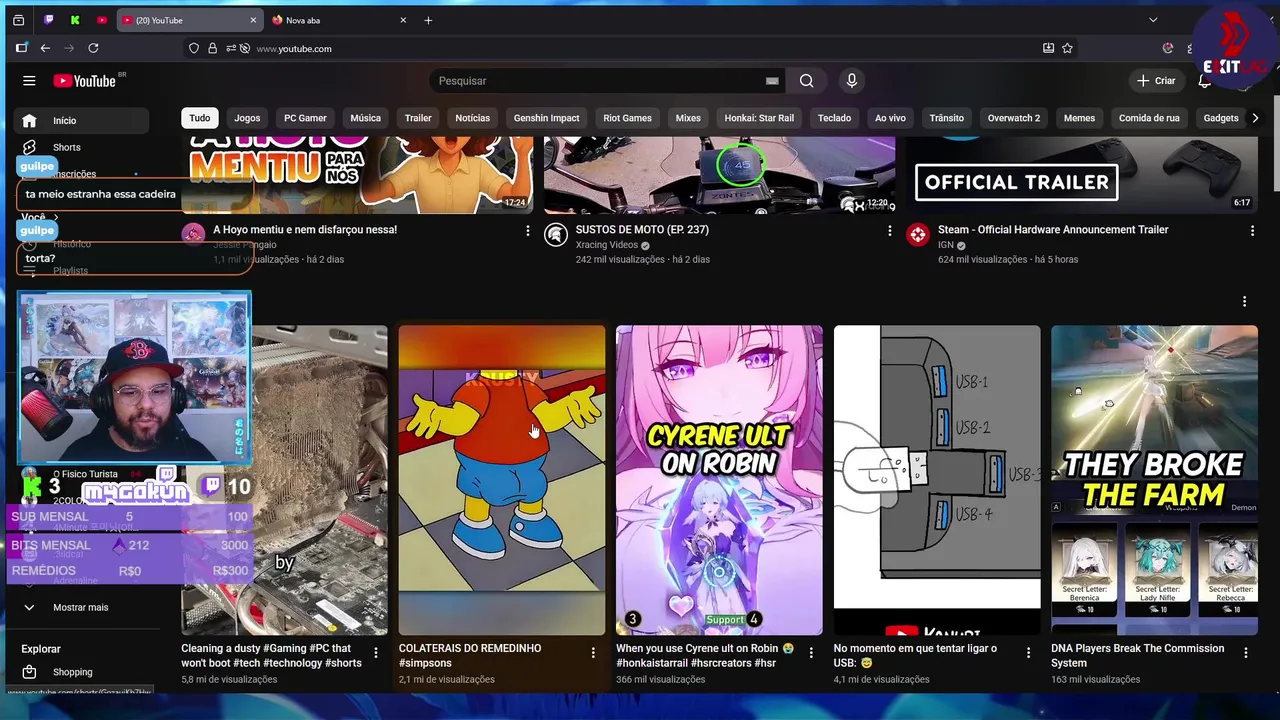Click the browser reload button

pos(93,48)
